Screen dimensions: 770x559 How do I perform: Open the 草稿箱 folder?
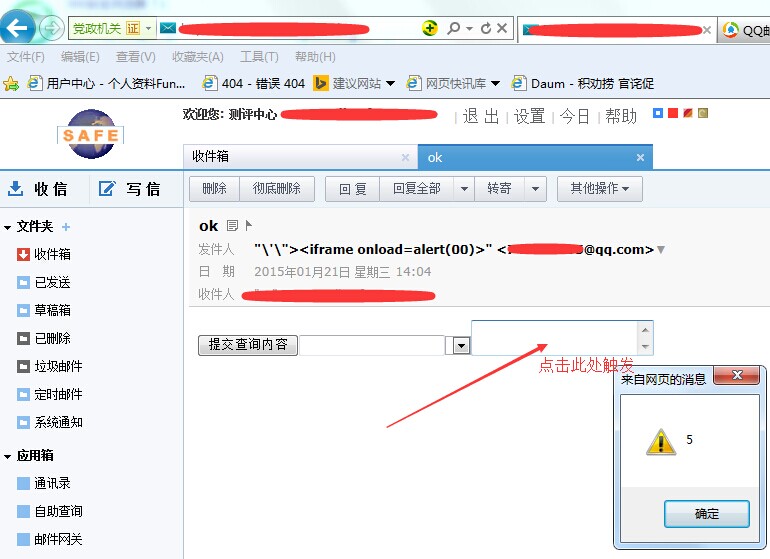44,310
